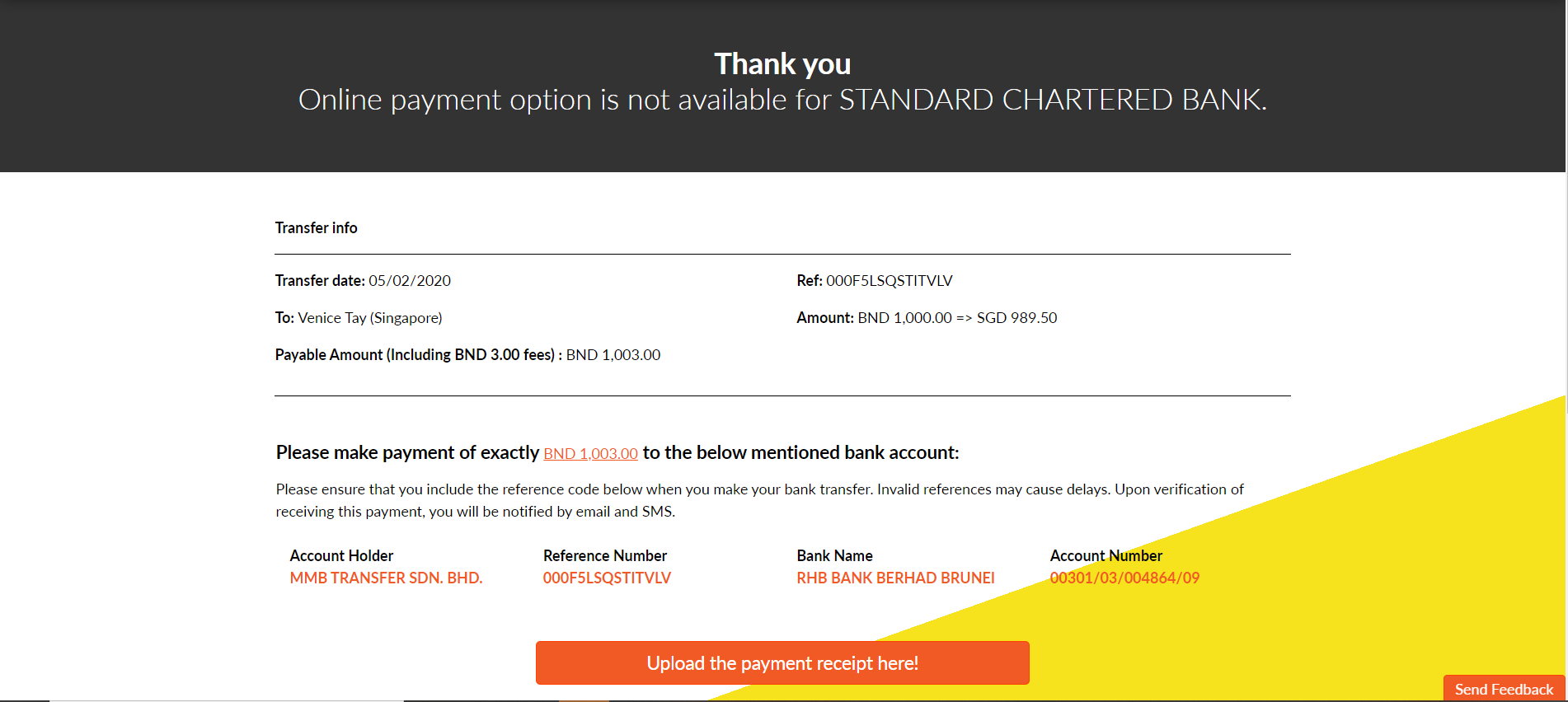Select bank name "RHB BANK BERHAD BRUNEI"
Image resolution: width=1568 pixels, height=702 pixels.
[x=895, y=578]
